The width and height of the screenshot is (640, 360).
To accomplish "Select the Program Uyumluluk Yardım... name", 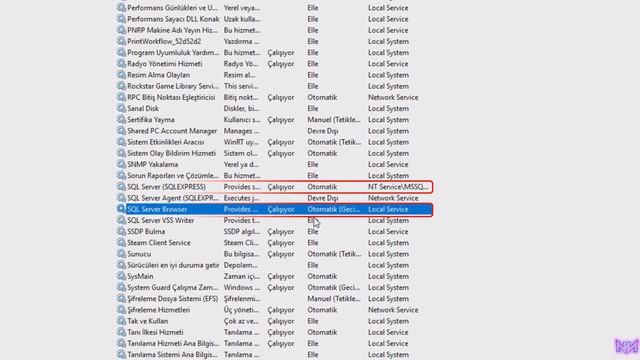I will click(x=173, y=53).
